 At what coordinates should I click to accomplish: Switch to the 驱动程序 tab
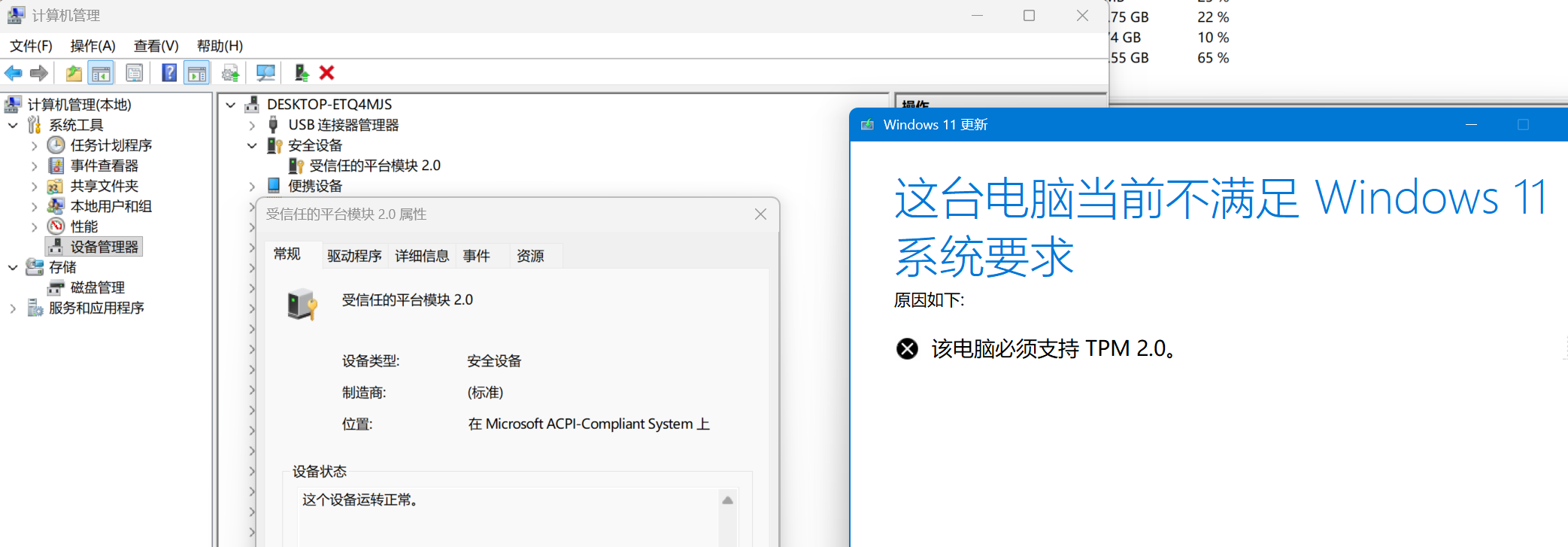pos(354,256)
